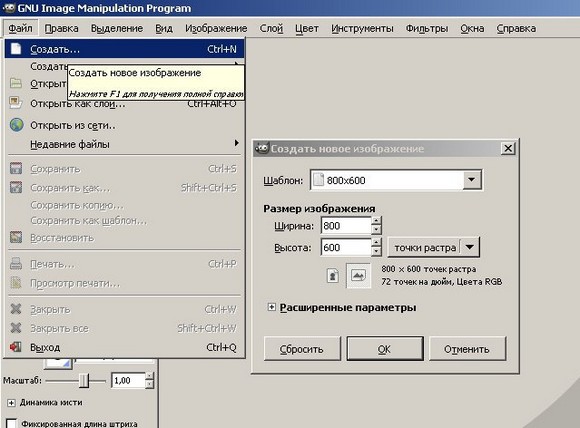Open the Изображение menu

click(216, 28)
